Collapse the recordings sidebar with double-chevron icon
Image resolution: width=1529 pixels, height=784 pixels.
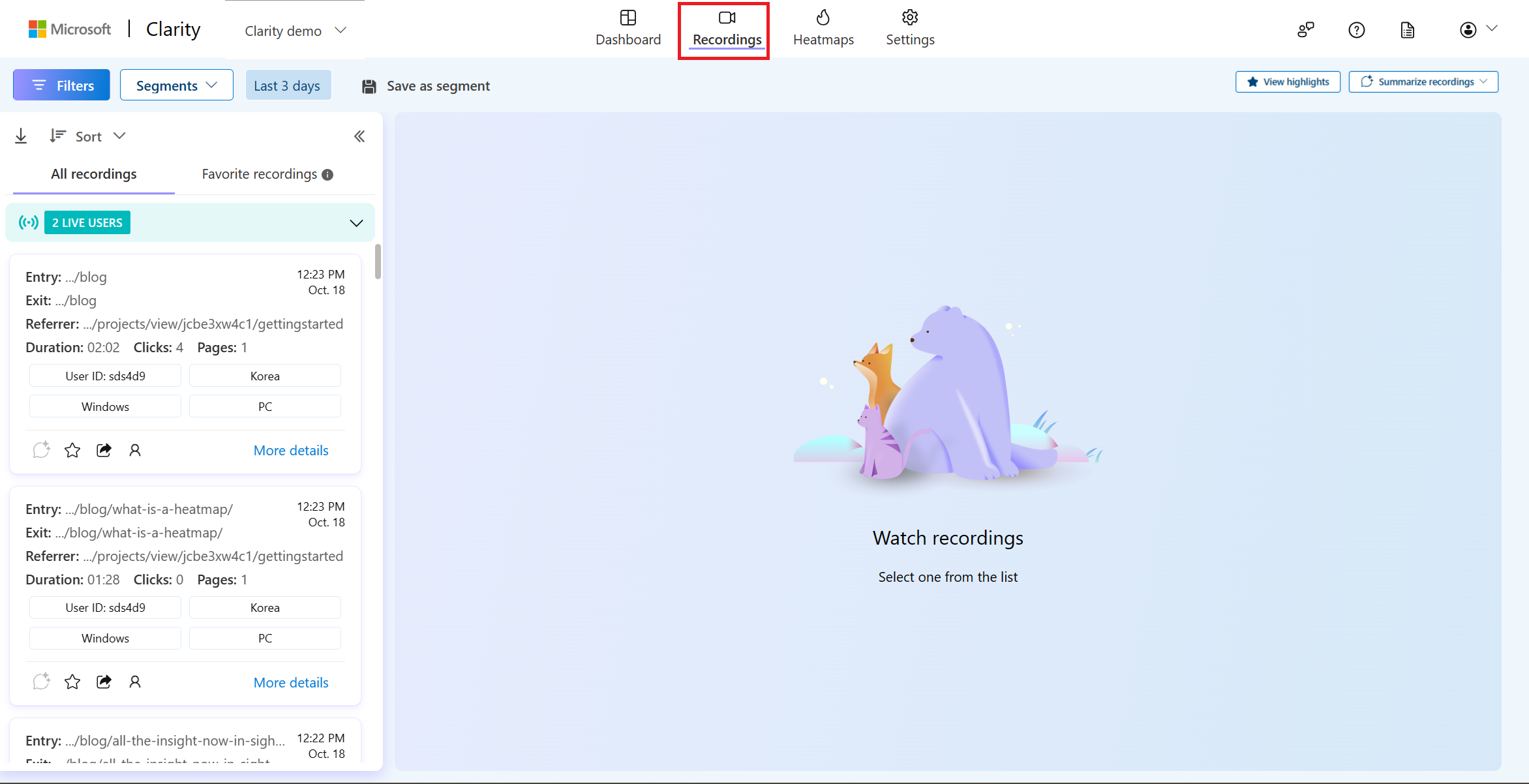click(359, 136)
